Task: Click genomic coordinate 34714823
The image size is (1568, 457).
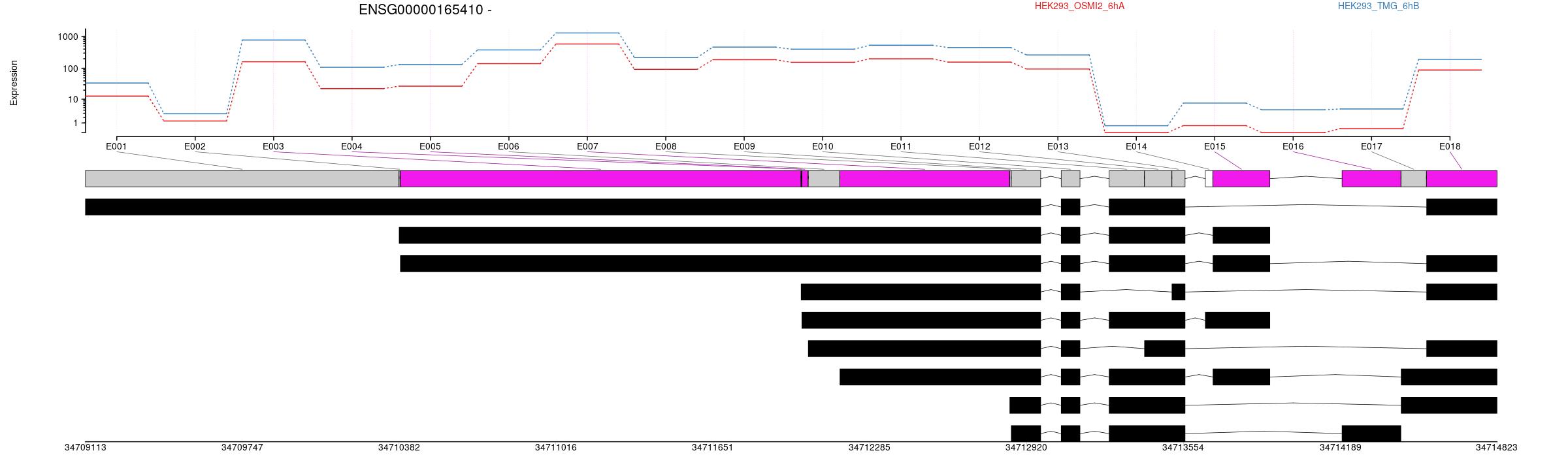Action: click(x=1497, y=448)
